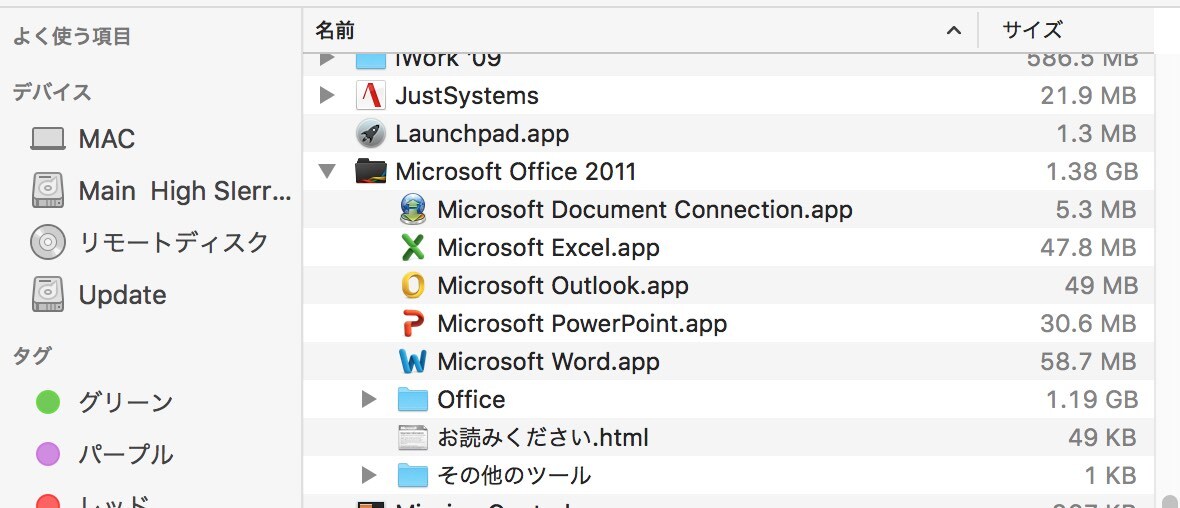The width and height of the screenshot is (1180, 508).
Task: Open the Main High Sierra disk icon
Action: 47,191
